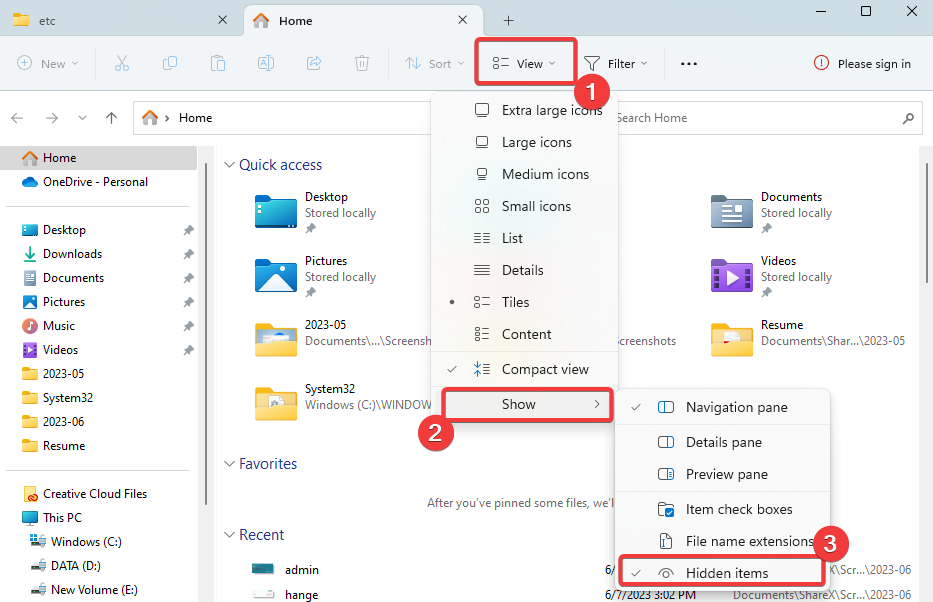Click the Paste clipboard icon
This screenshot has height=602, width=933.
218,63
